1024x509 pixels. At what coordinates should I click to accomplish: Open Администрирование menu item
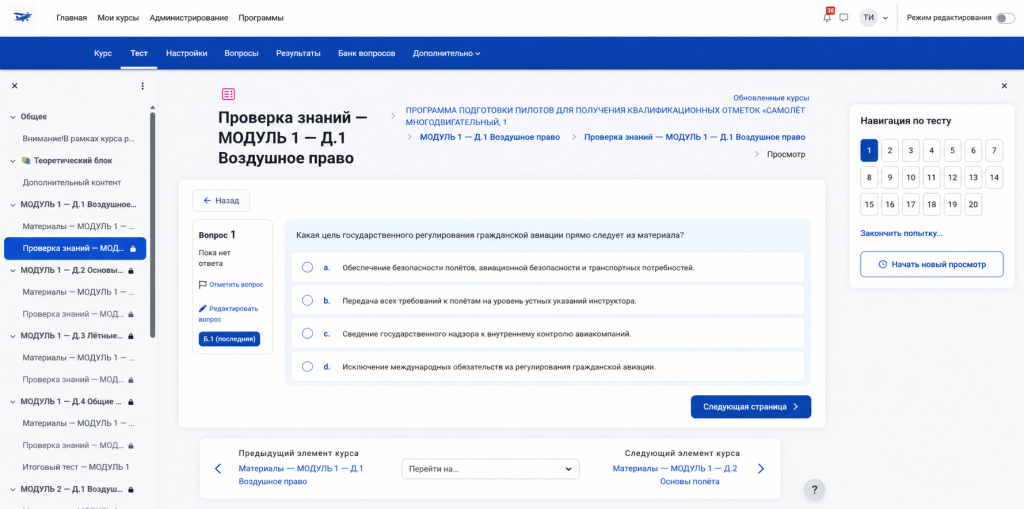189,18
